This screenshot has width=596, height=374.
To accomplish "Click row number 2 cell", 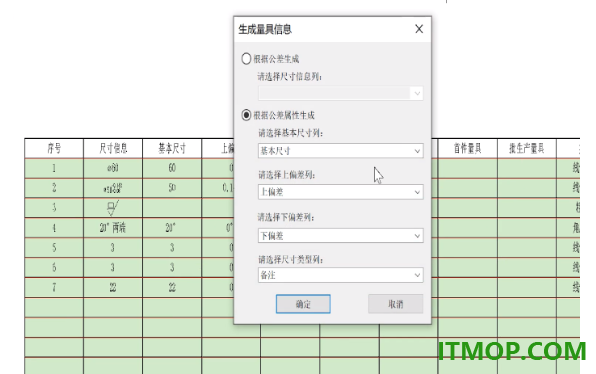I will 54,188.
